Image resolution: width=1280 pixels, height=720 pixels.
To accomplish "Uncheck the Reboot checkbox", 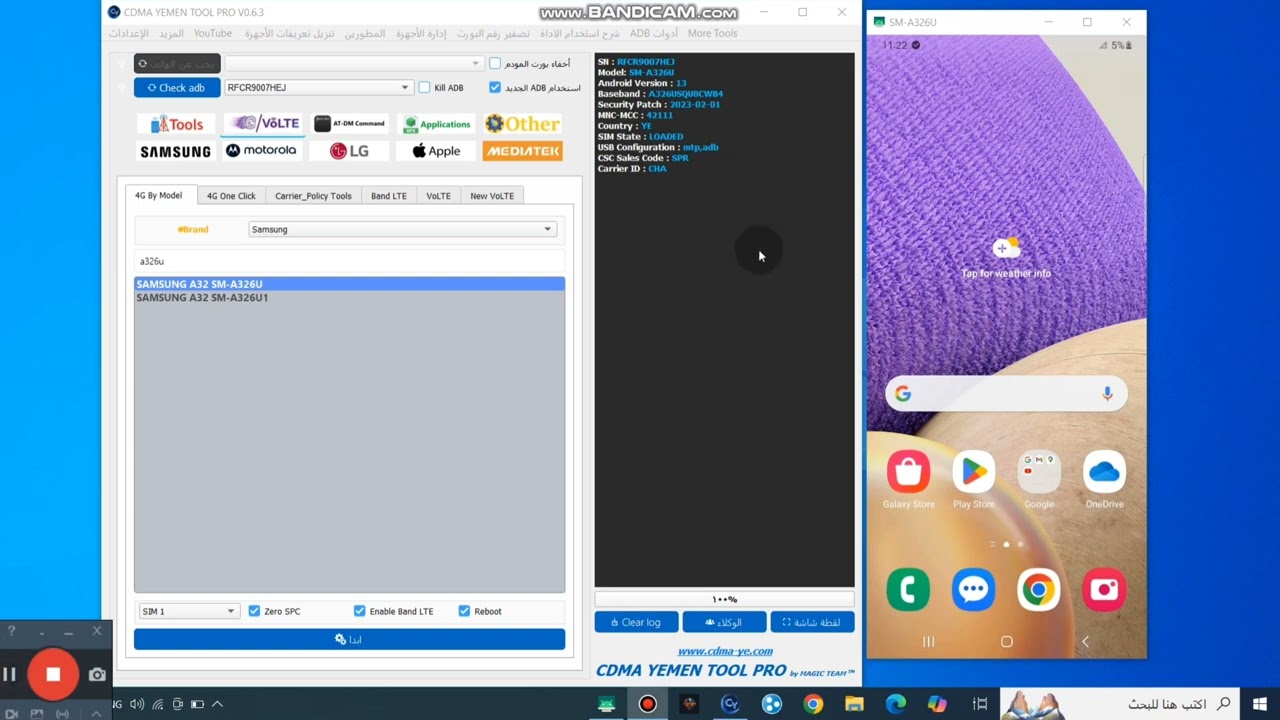I will [464, 611].
